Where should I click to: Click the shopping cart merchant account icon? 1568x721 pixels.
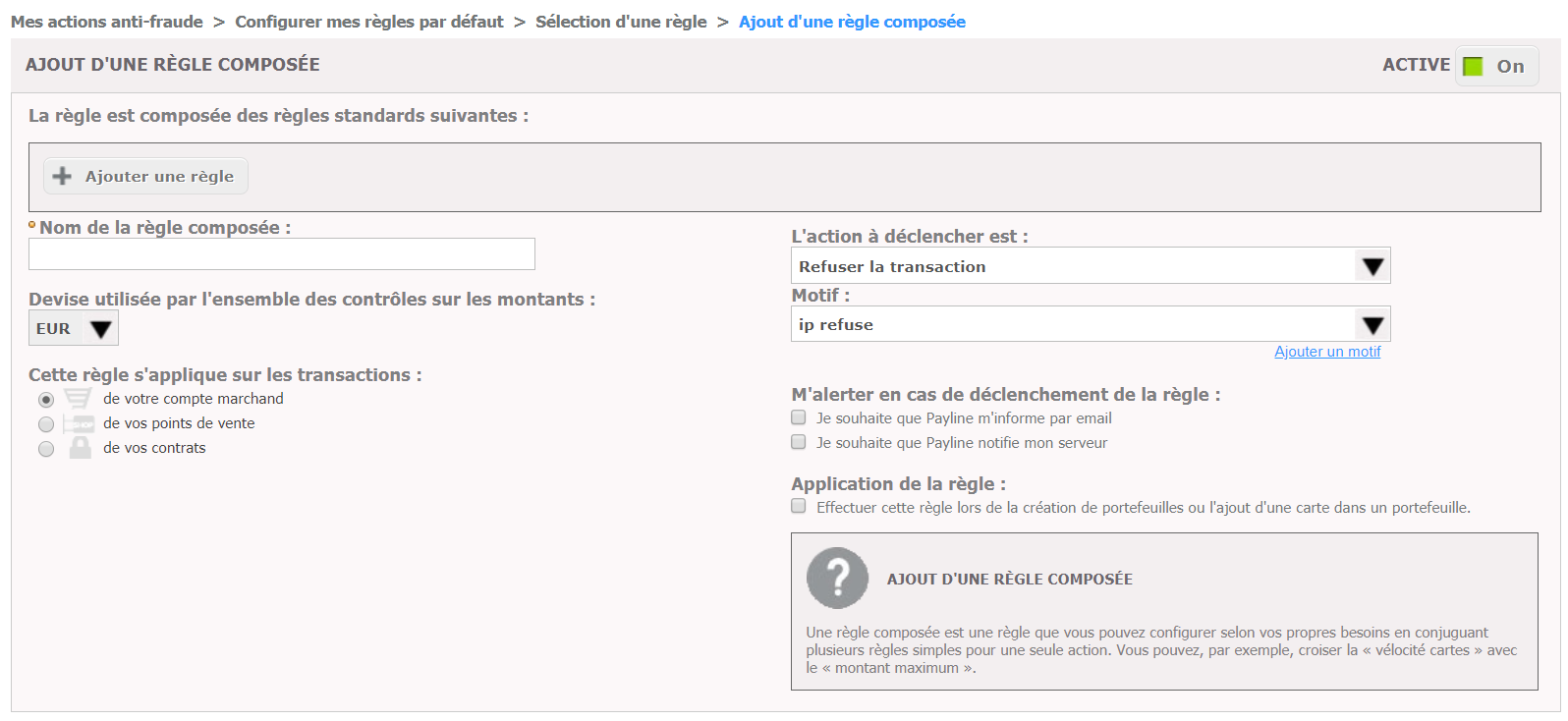point(78,398)
